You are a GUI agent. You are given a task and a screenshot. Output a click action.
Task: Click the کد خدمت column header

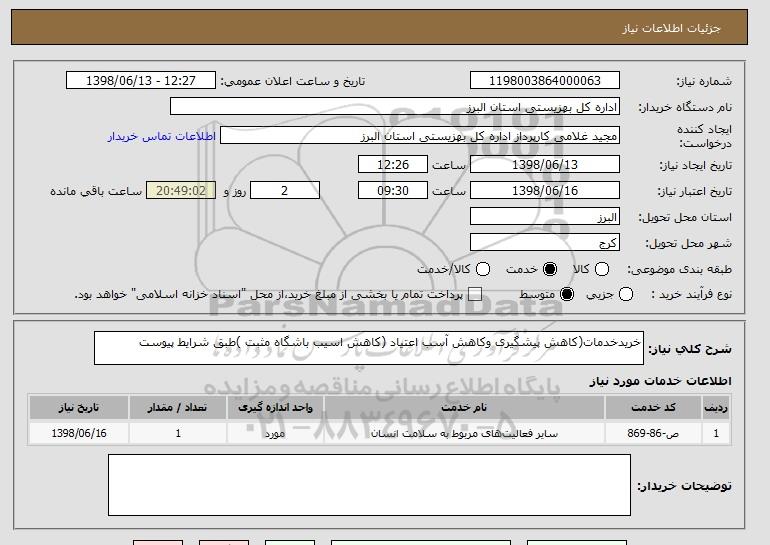coord(653,408)
